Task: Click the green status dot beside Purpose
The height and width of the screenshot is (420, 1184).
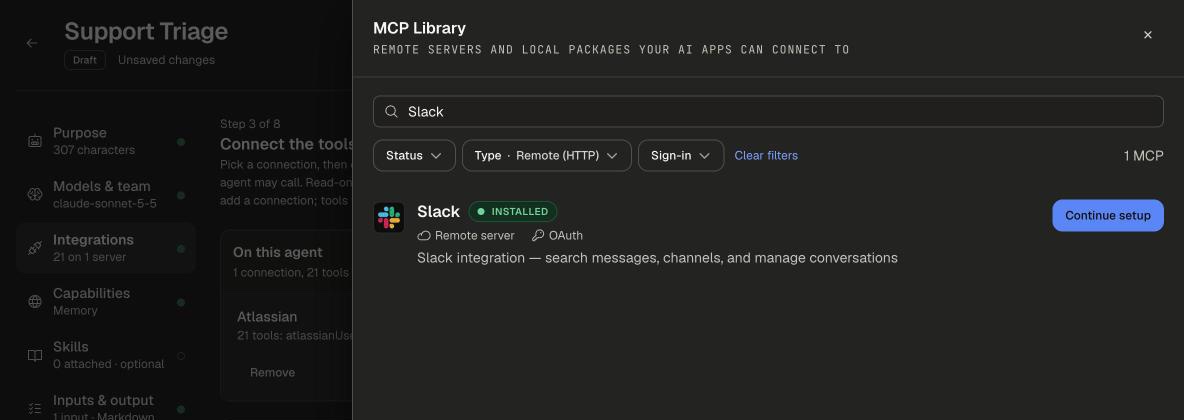Action: (180, 141)
